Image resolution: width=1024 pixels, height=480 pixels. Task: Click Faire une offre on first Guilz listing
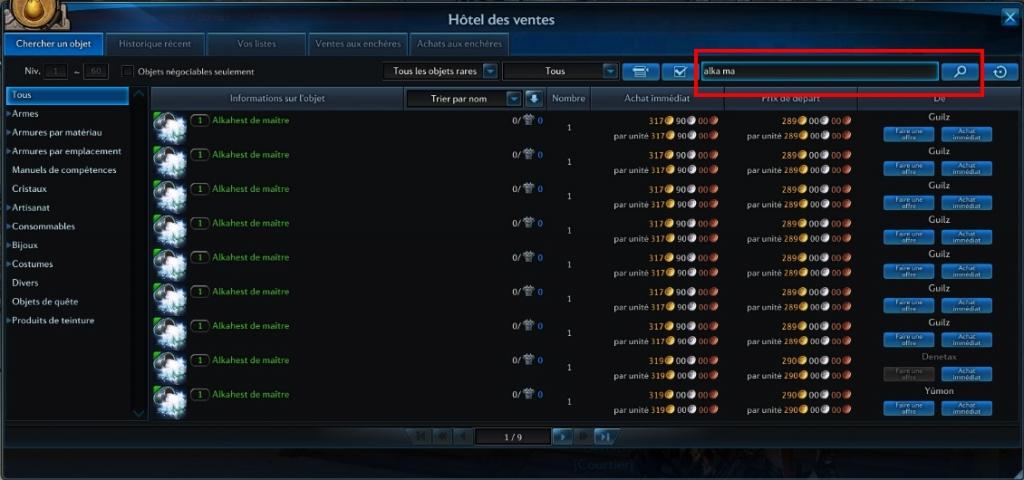[x=909, y=134]
